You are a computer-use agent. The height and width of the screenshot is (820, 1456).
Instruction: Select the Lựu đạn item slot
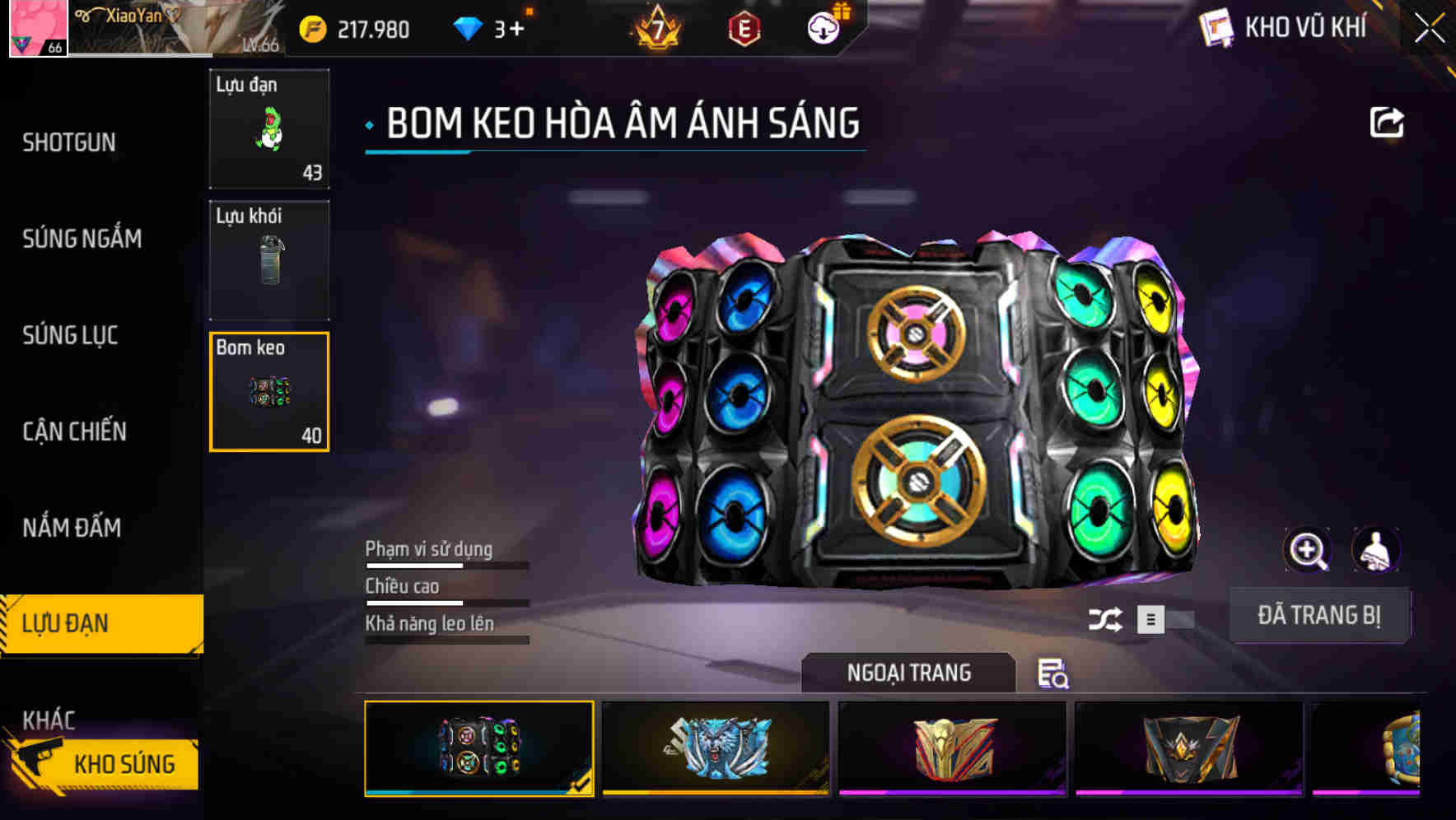point(269,128)
